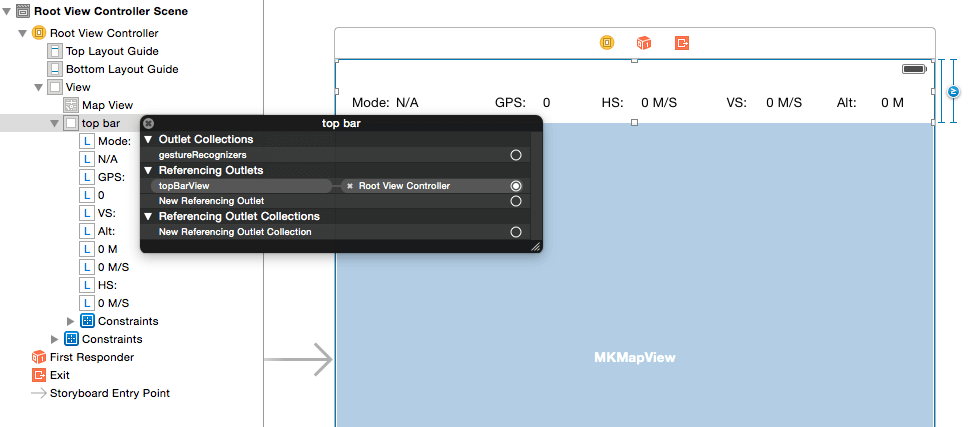
Task: Click the New Referencing Outlet Collection circle
Action: pos(516,232)
